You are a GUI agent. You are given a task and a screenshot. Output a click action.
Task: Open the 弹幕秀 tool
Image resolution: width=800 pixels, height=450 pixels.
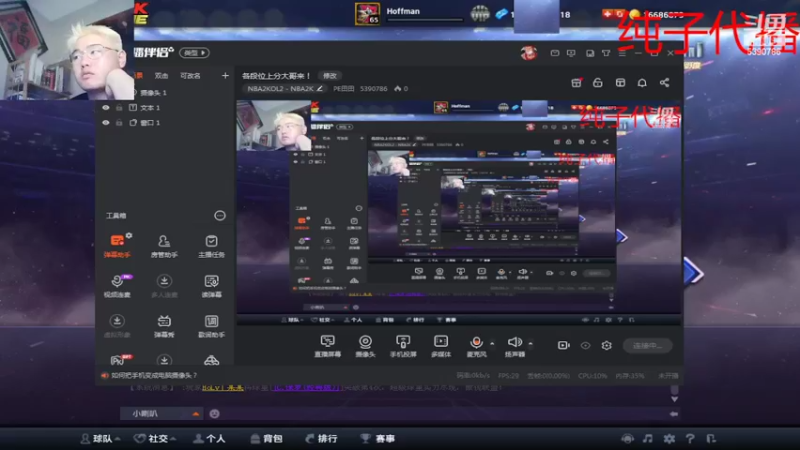pos(164,326)
